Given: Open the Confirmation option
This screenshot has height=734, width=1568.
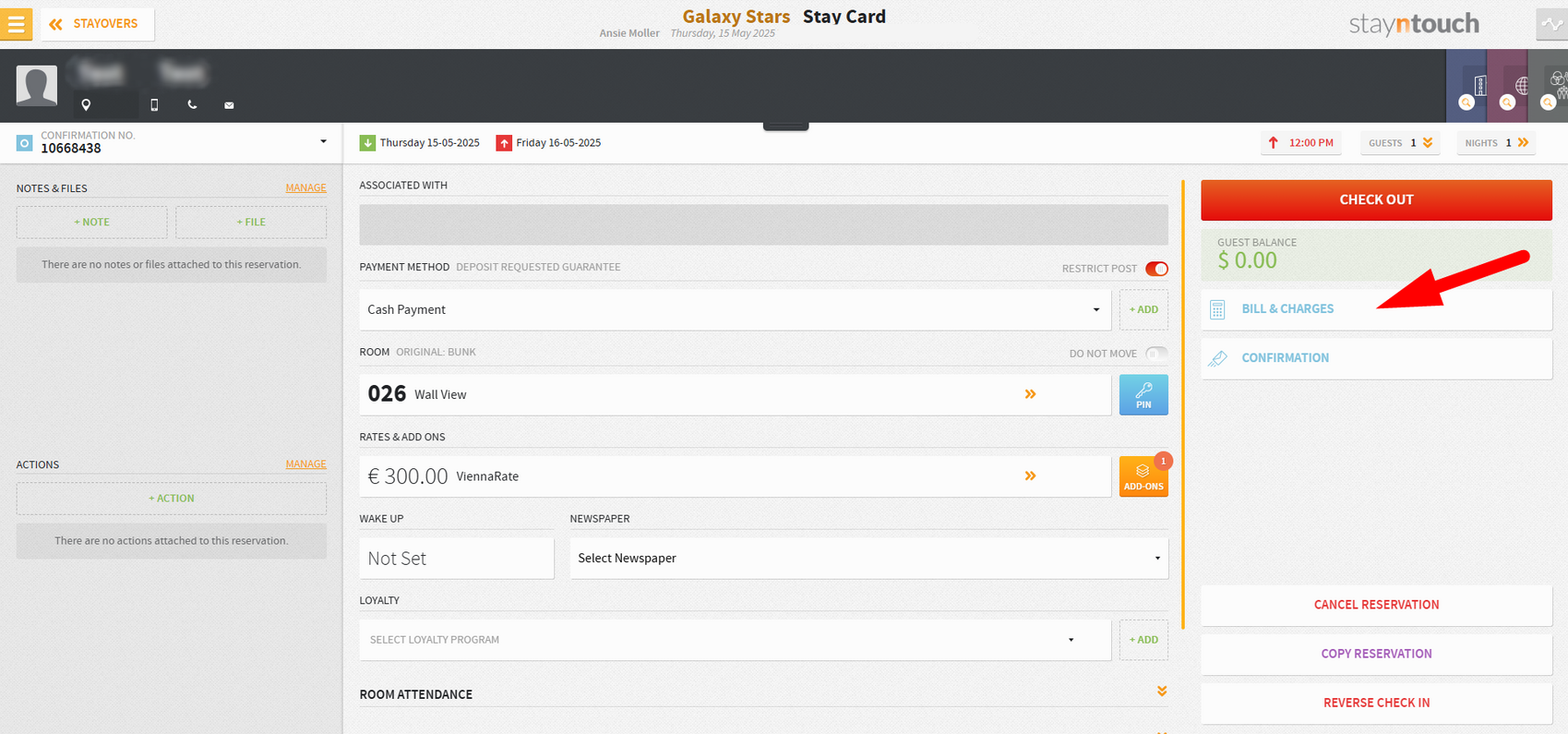Looking at the screenshot, I should 1376,358.
